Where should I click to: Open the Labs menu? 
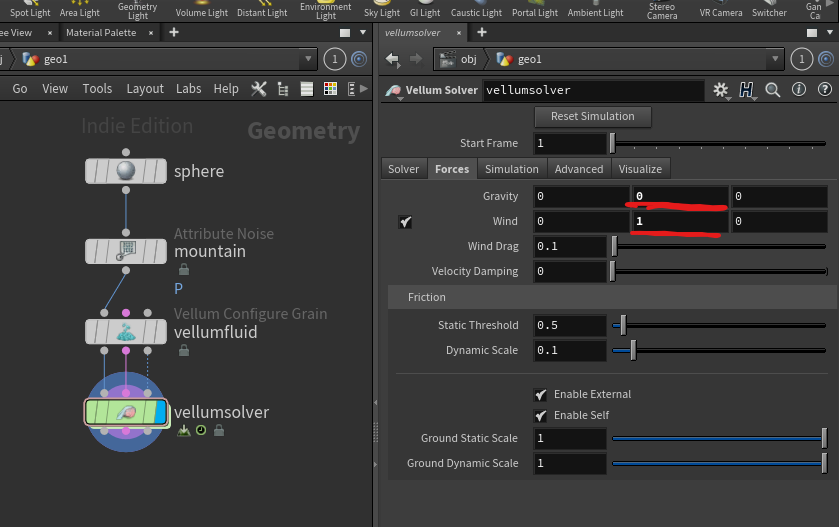pos(188,89)
